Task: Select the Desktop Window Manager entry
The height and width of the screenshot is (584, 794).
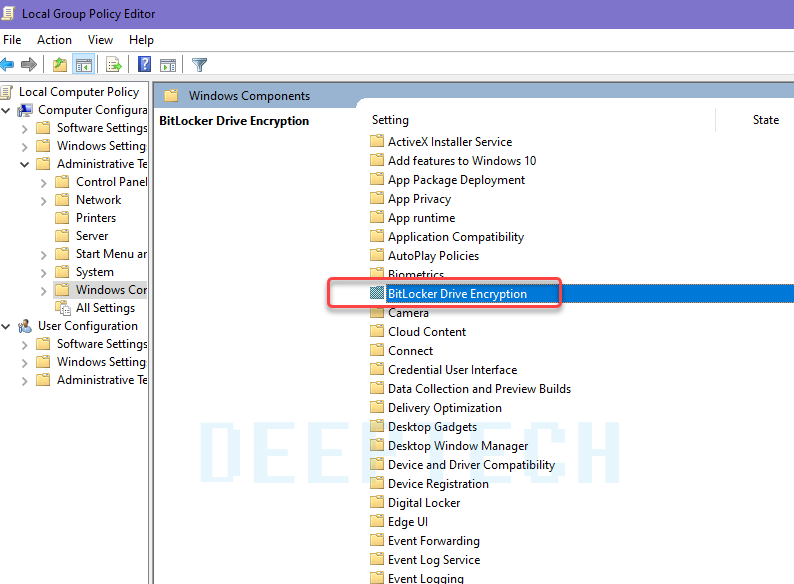Action: 458,446
